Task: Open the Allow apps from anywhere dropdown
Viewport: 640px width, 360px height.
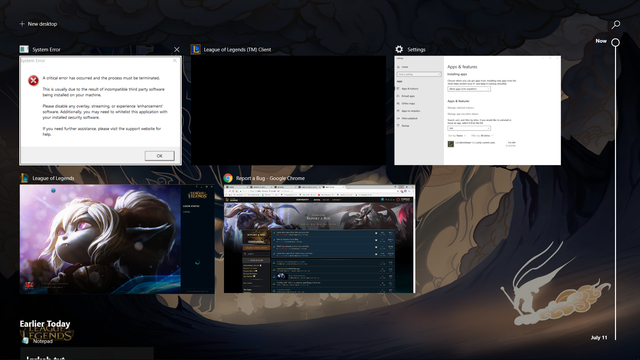Action: point(469,89)
